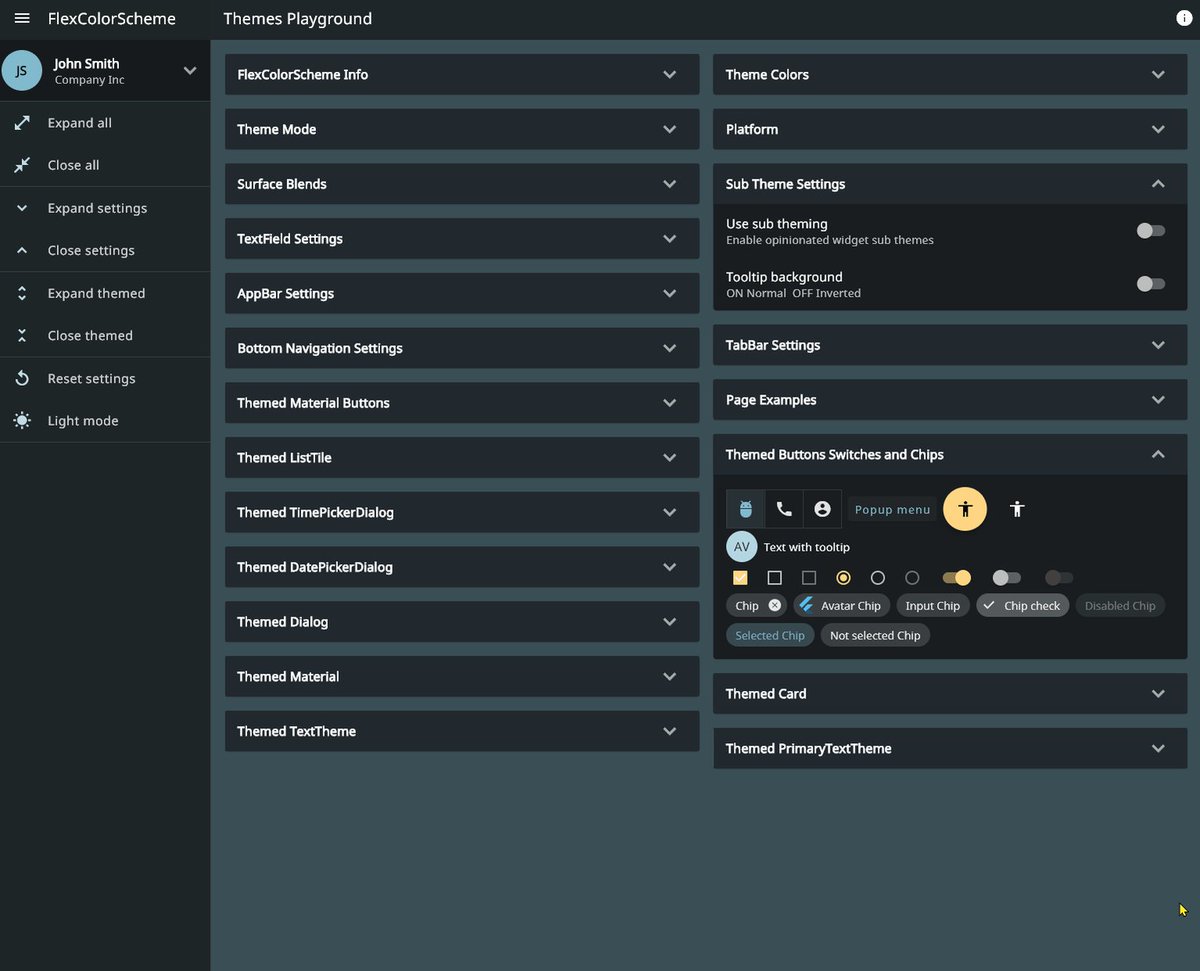This screenshot has width=1200, height=971.
Task: Click Text with tooltip label
Action: [x=807, y=547]
